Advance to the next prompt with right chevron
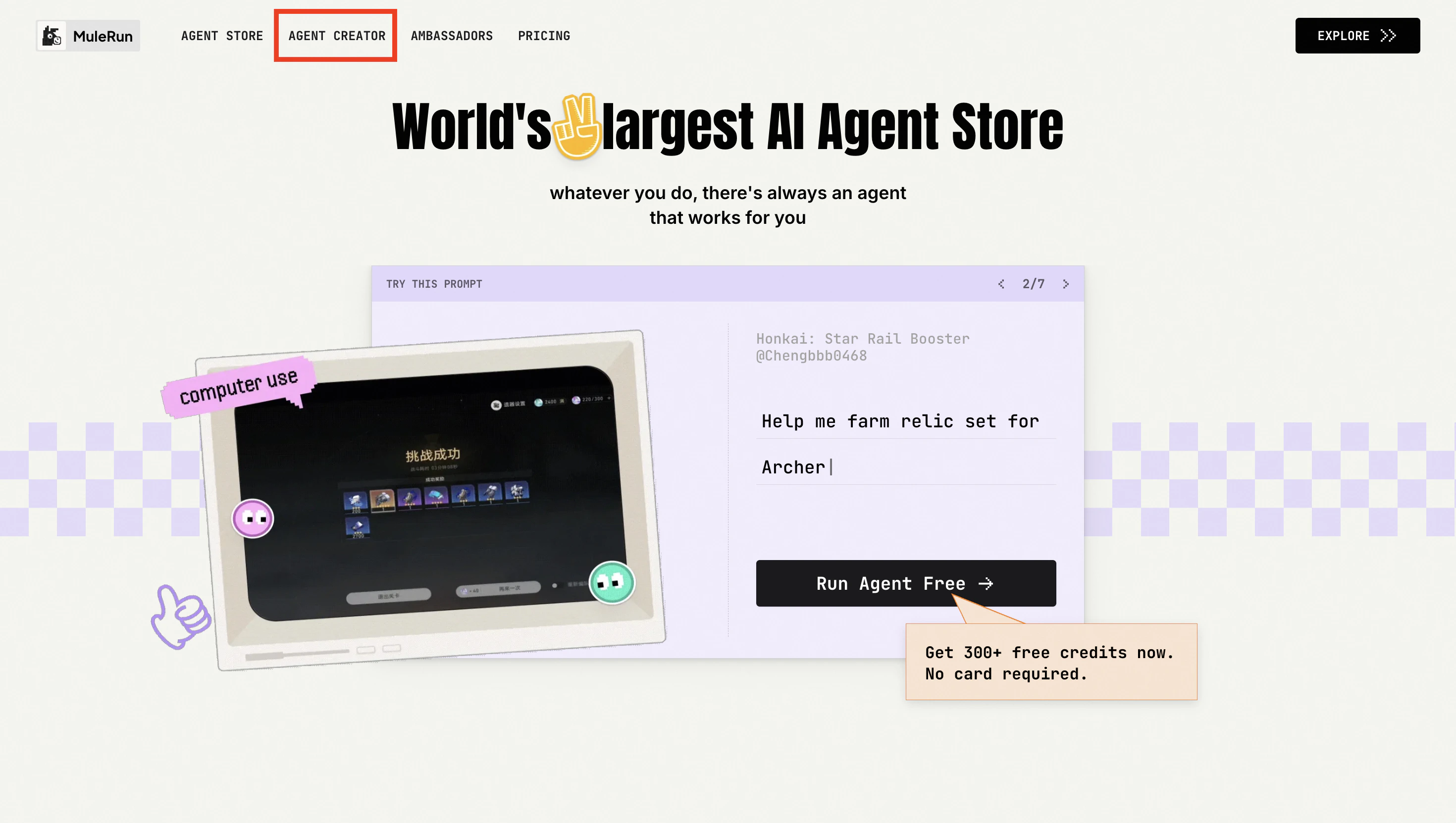The width and height of the screenshot is (1456, 823). (1065, 284)
